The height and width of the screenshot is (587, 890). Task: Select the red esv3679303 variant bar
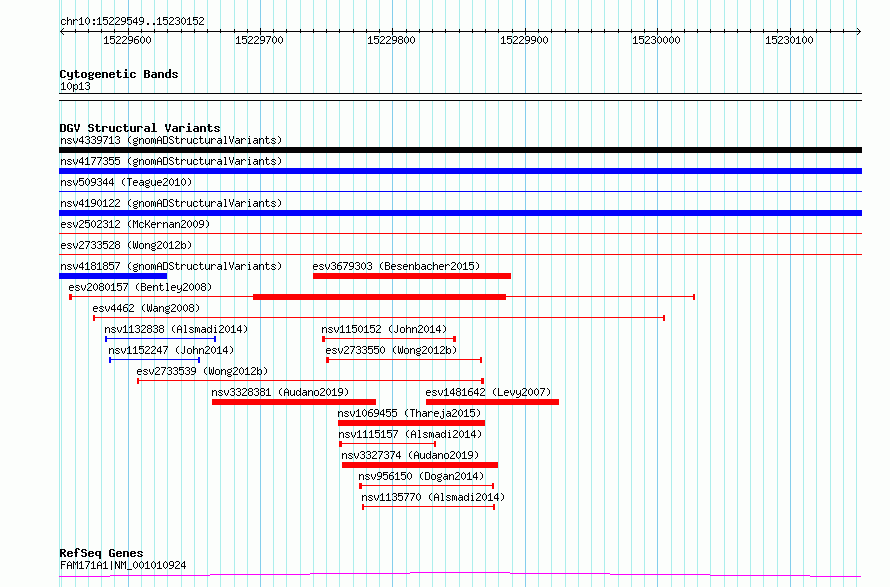pos(412,276)
